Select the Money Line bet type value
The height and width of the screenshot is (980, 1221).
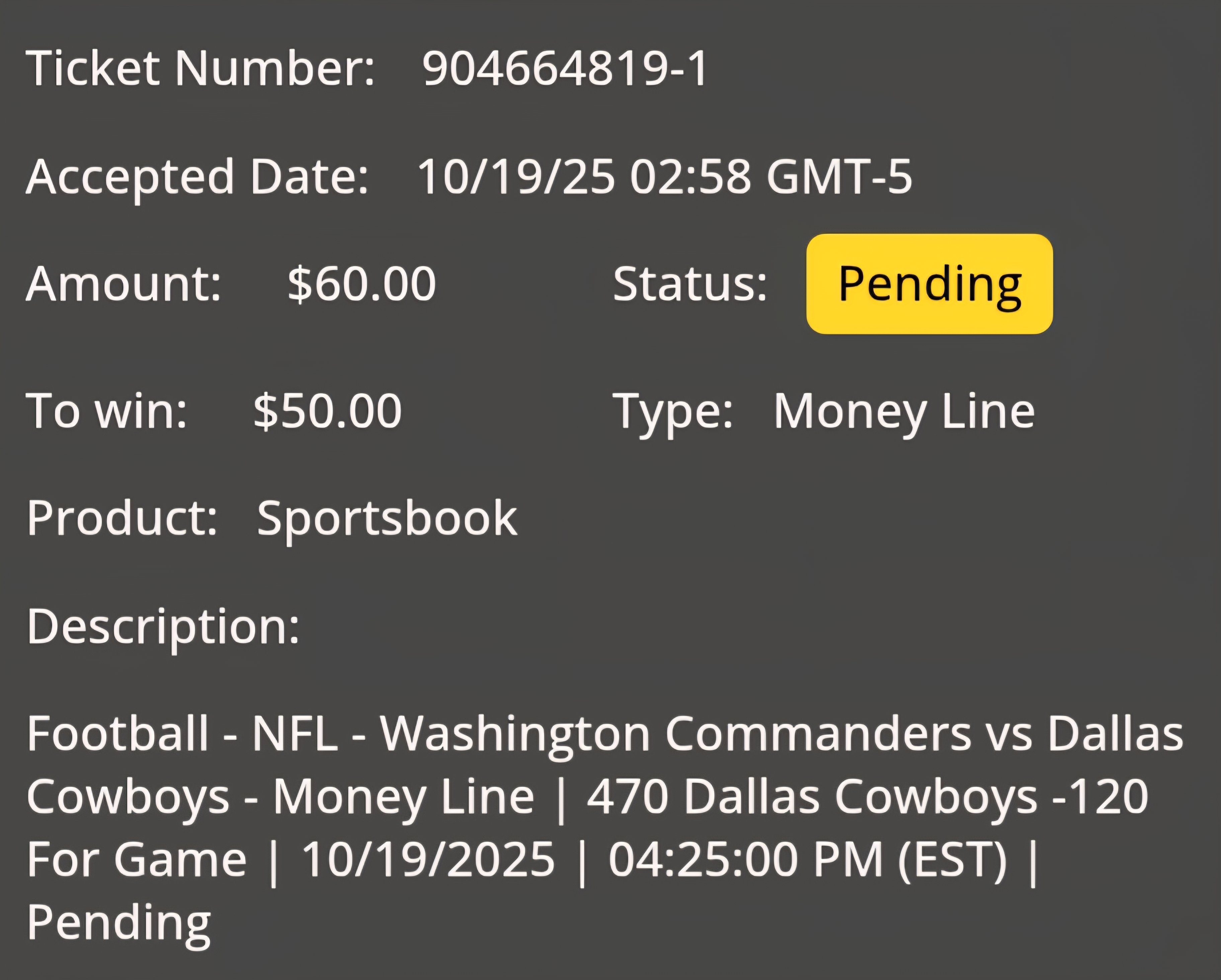(904, 412)
